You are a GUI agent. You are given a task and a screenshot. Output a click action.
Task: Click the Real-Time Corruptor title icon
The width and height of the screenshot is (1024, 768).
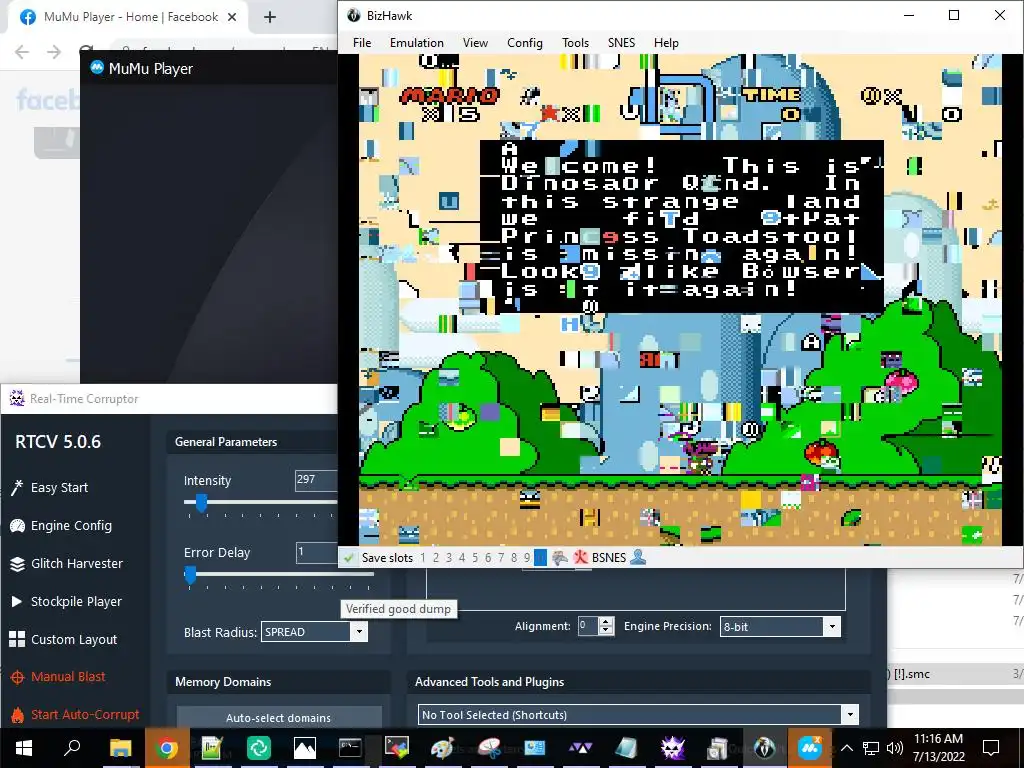point(17,398)
